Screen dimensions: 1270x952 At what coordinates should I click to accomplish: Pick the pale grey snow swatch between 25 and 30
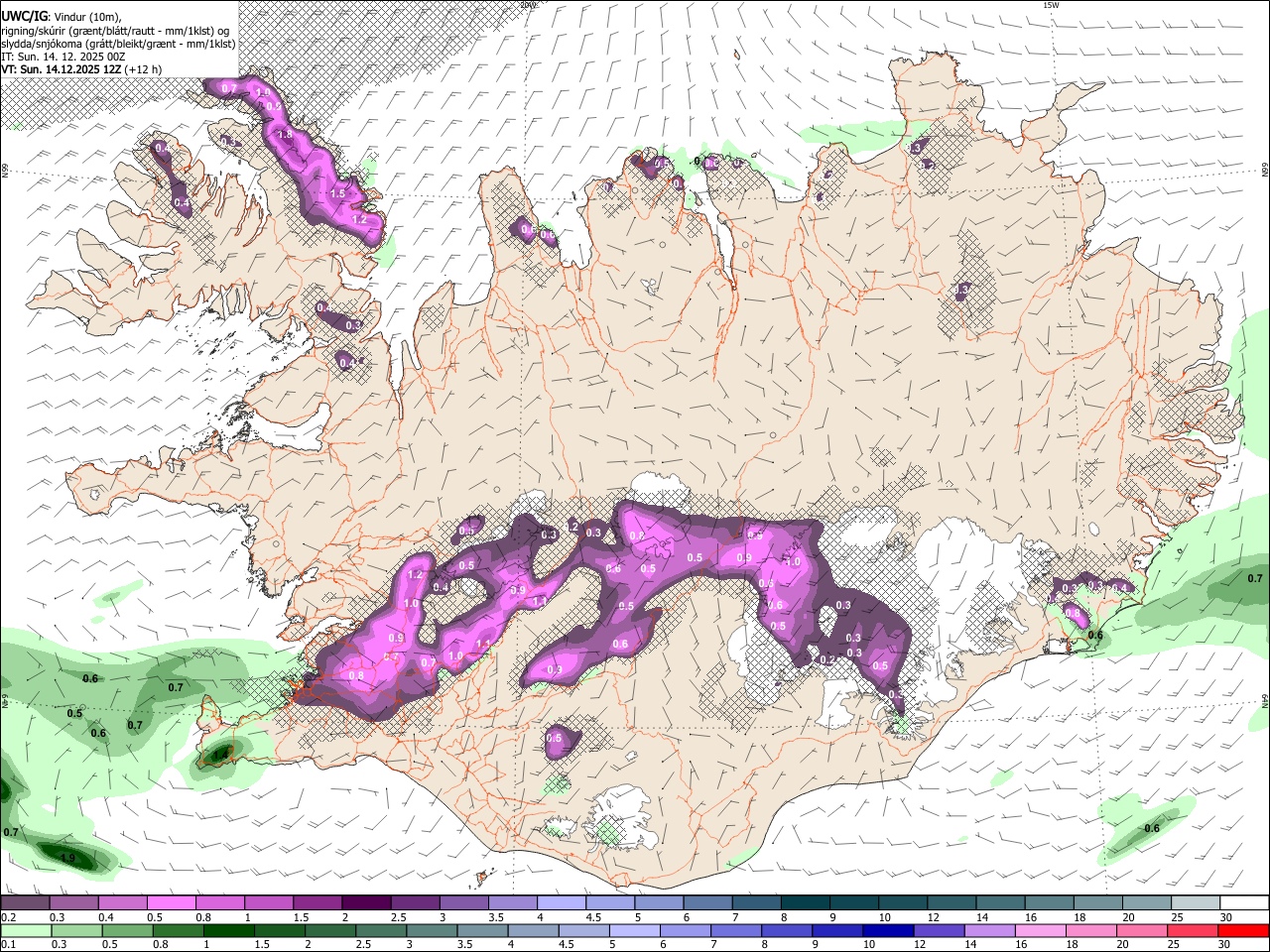coord(1196,903)
